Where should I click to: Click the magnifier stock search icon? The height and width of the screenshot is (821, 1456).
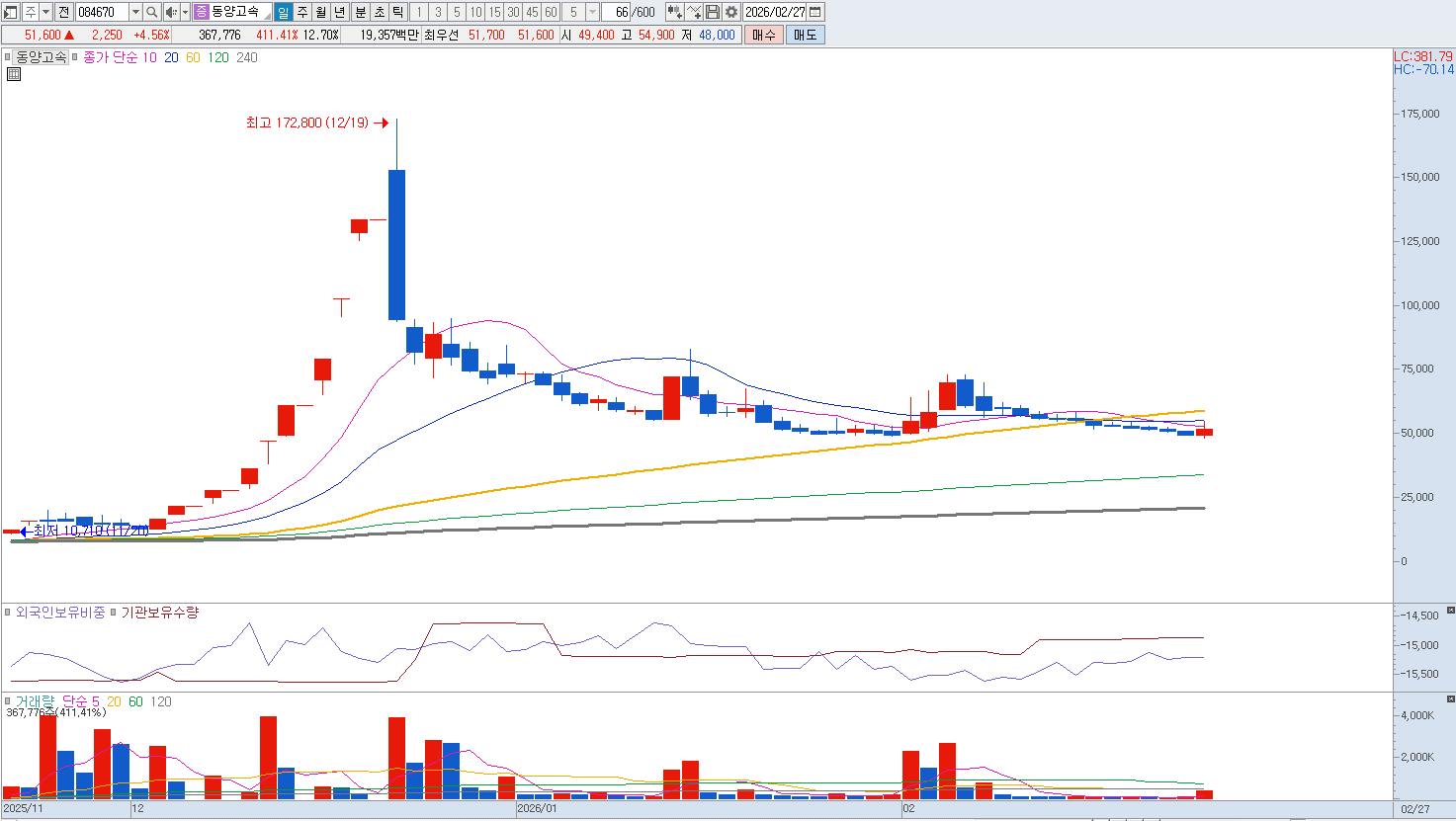click(x=151, y=12)
